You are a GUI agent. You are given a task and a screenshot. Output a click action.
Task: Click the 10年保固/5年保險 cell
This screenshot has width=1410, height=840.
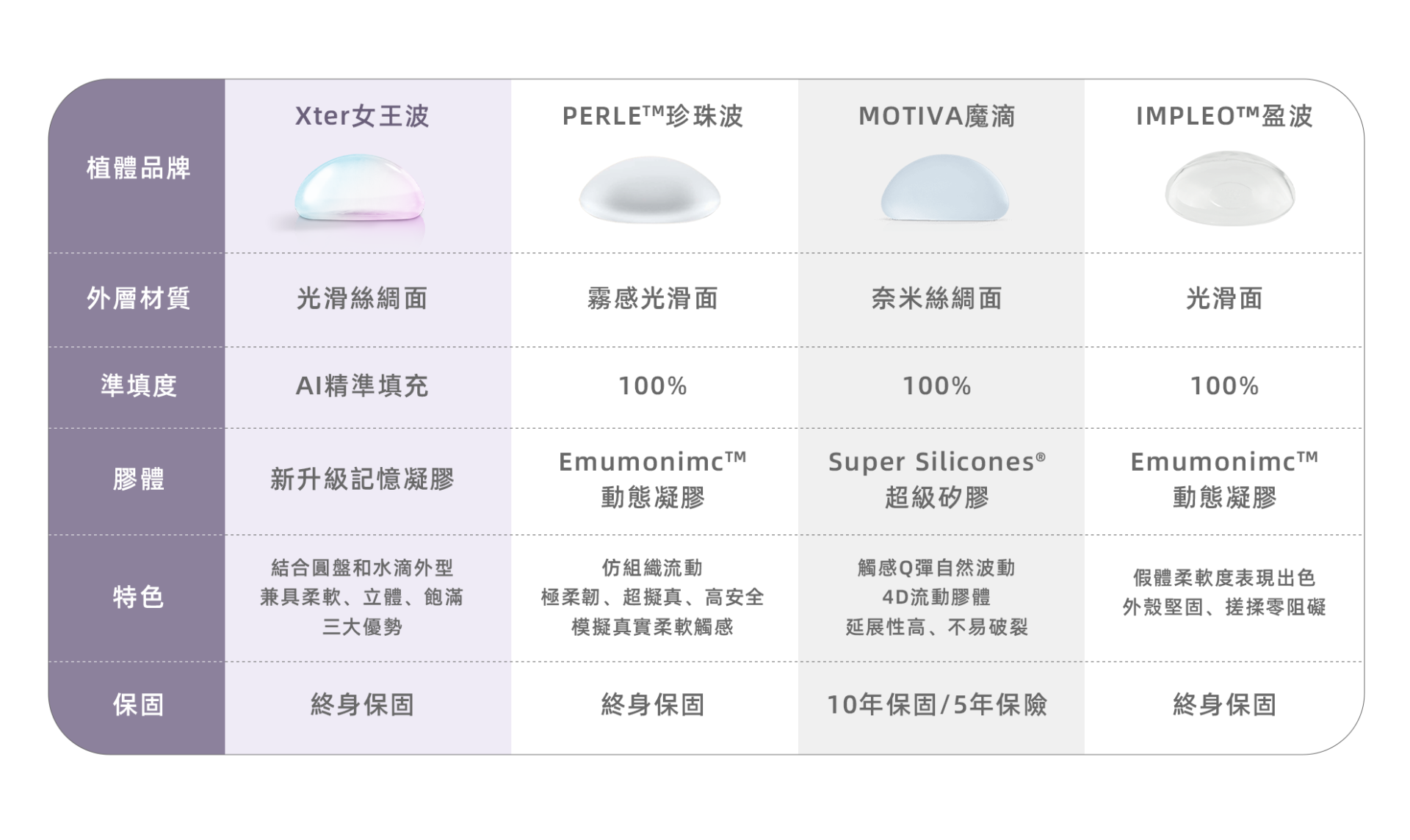click(x=937, y=705)
